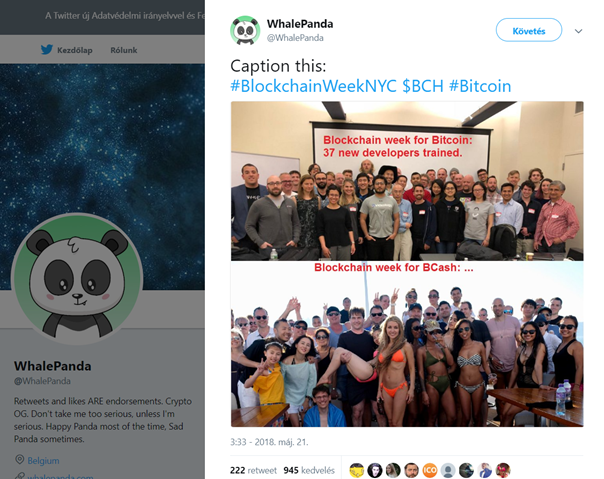Click the tweet timestamp 3:33 - 2018. máj. 21.
Image resolution: width=604 pixels, height=479 pixels.
click(269, 442)
